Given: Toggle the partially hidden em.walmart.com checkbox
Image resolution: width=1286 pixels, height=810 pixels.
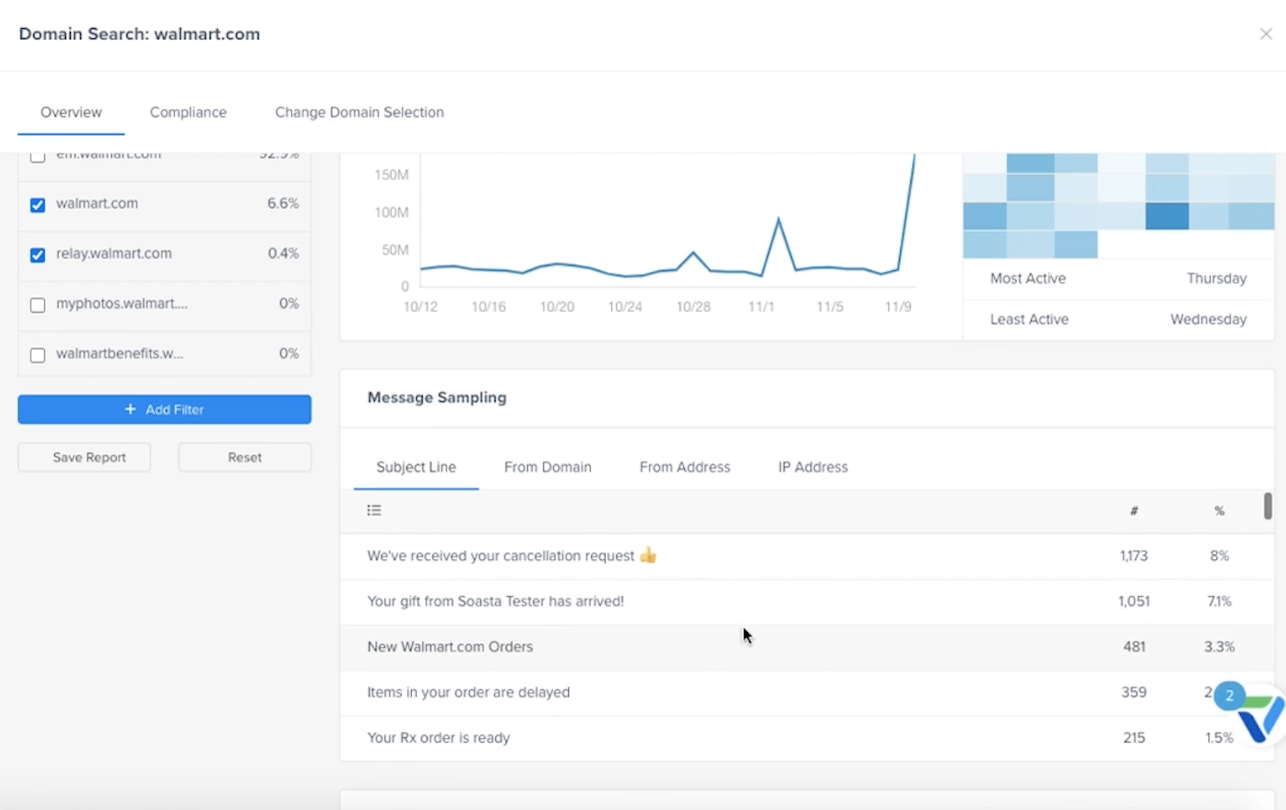Looking at the screenshot, I should (38, 157).
